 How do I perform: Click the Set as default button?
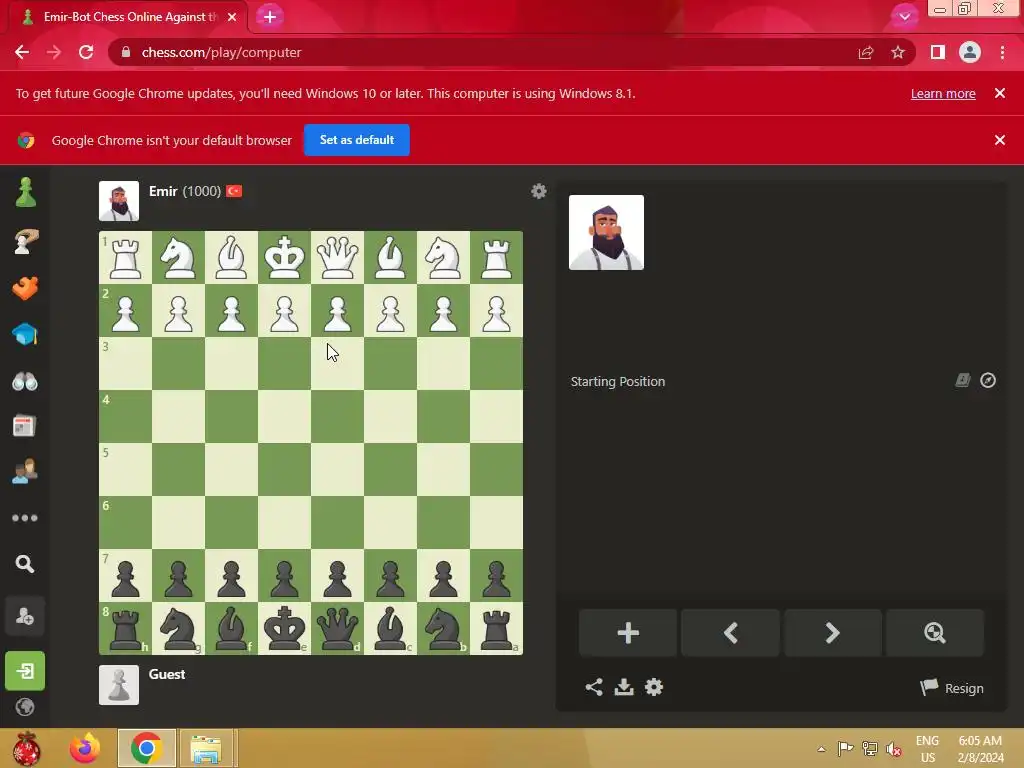357,140
